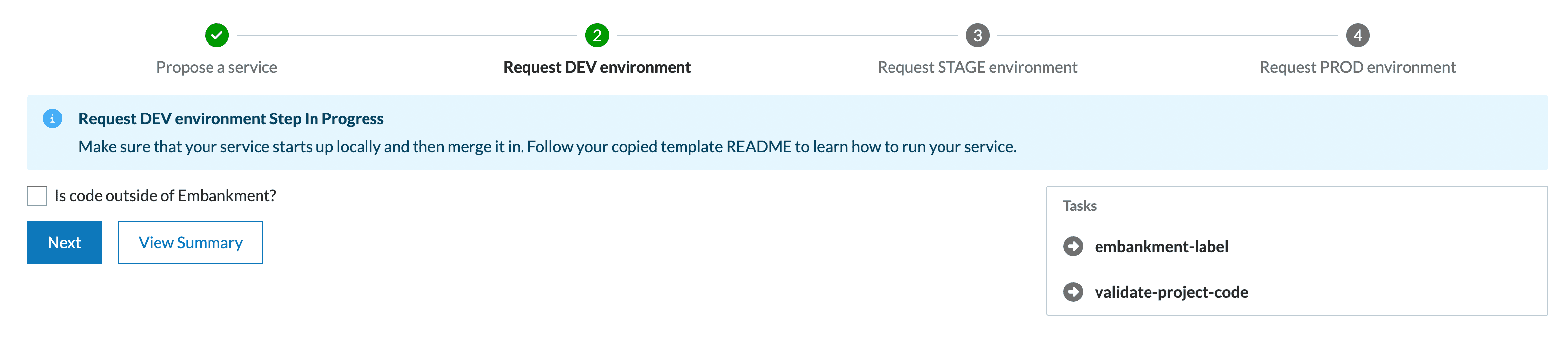Click the README instruction text in banner
The image size is (1568, 341).
[547, 147]
